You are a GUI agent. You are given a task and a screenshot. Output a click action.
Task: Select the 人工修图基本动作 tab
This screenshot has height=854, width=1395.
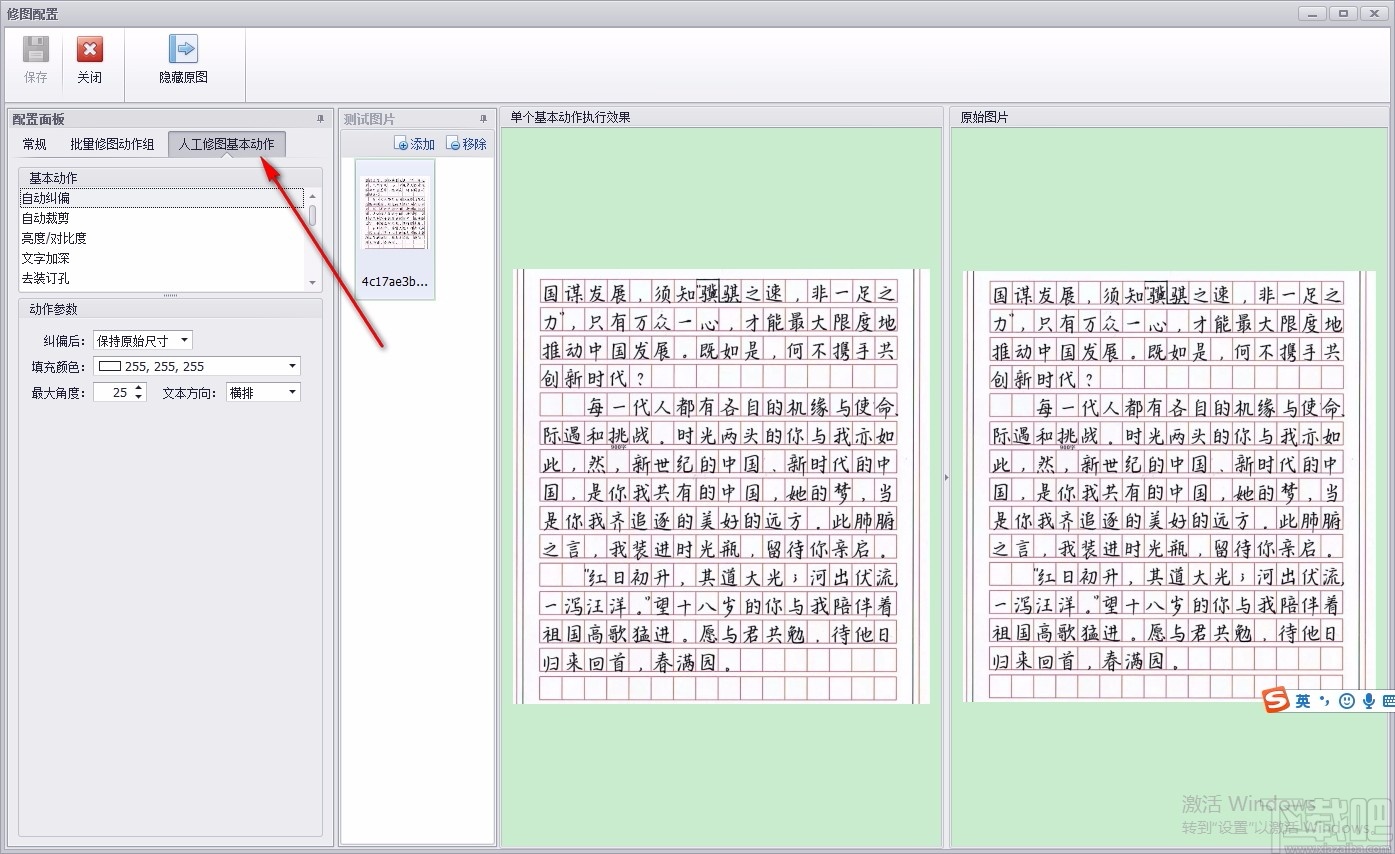point(227,144)
